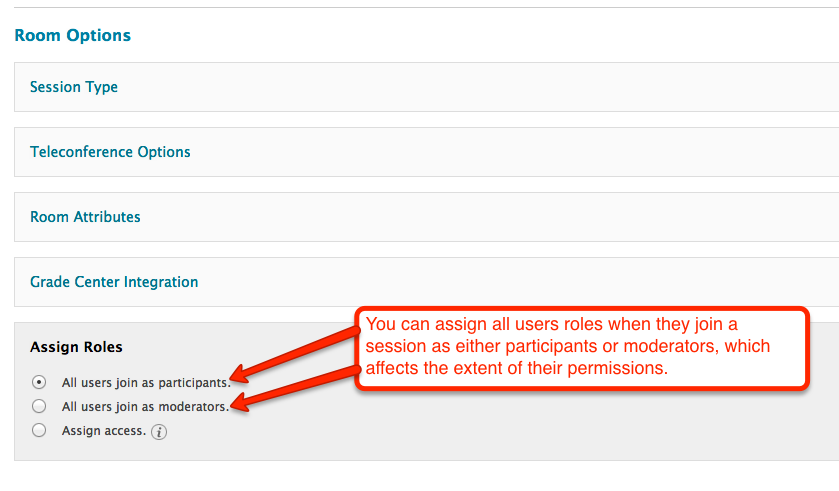Expand the Room Attributes section

pyautogui.click(x=426, y=217)
